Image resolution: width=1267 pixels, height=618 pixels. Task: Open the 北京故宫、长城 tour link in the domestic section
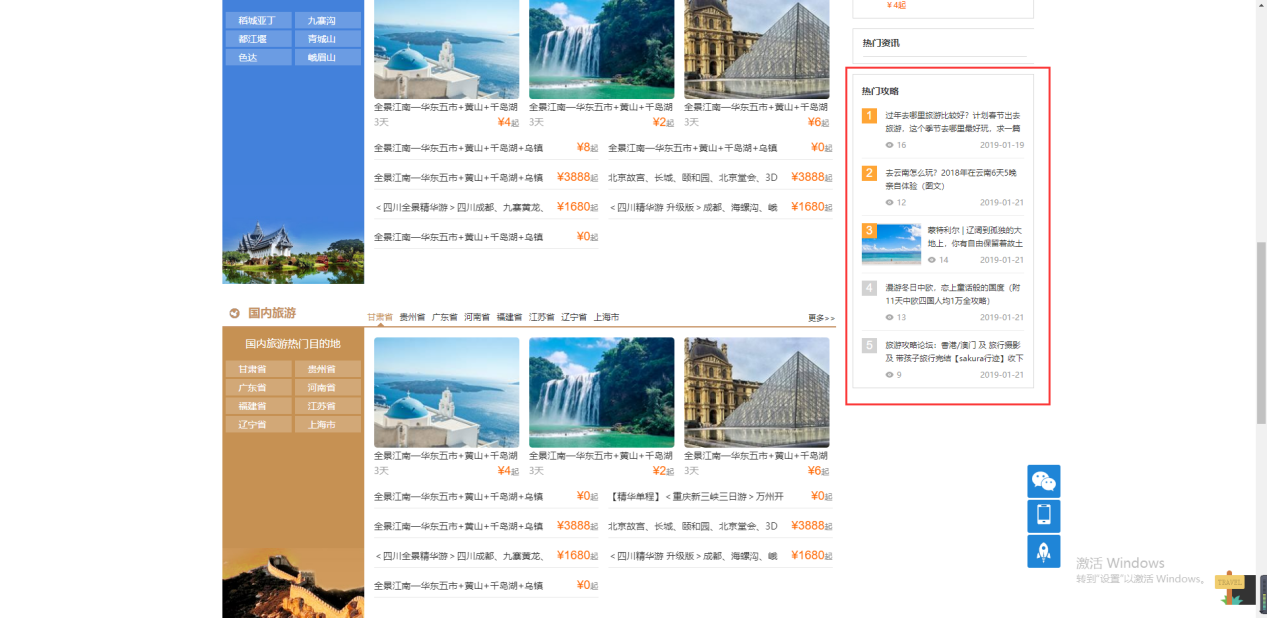[x=692, y=526]
